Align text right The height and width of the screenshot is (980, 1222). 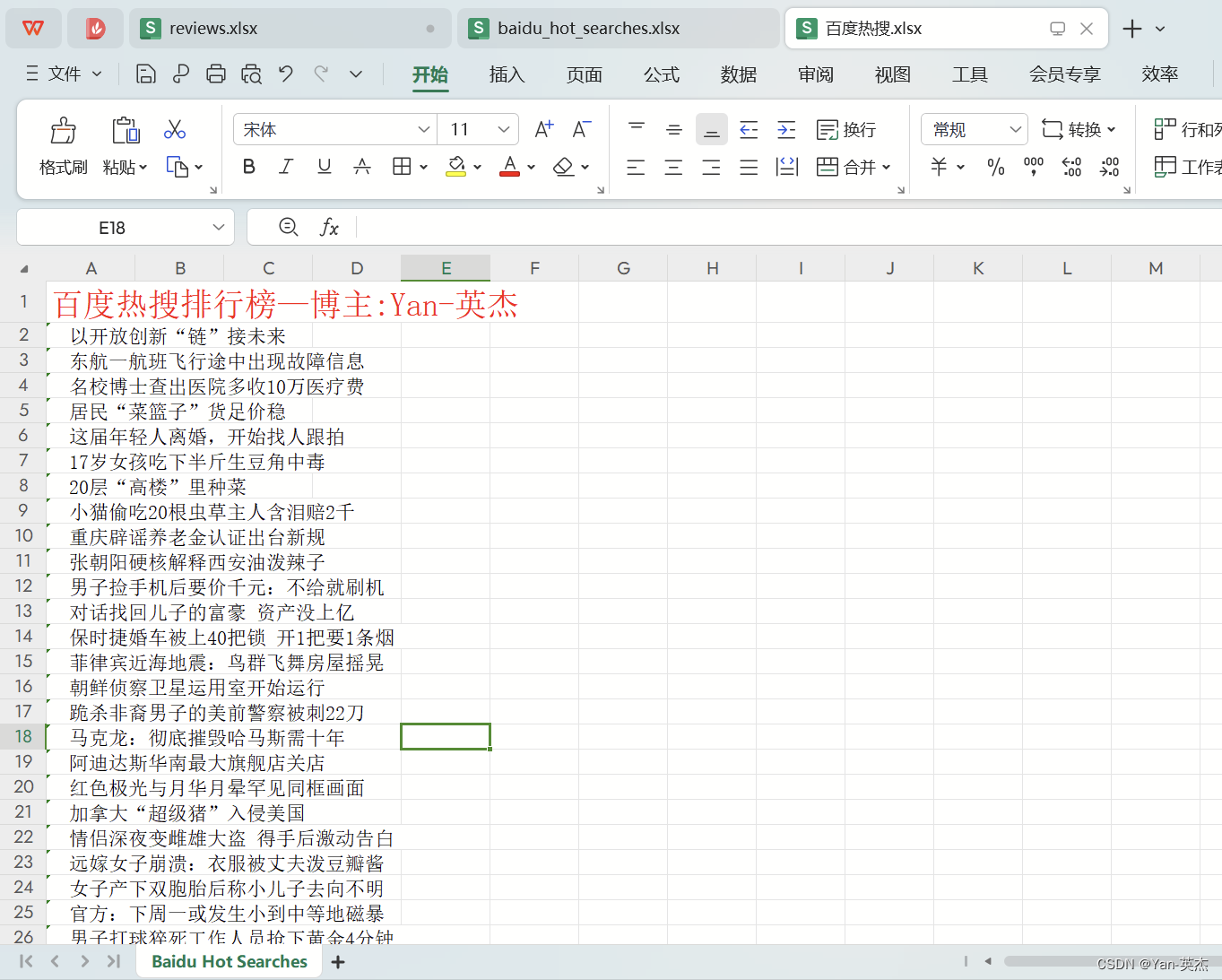(x=711, y=167)
